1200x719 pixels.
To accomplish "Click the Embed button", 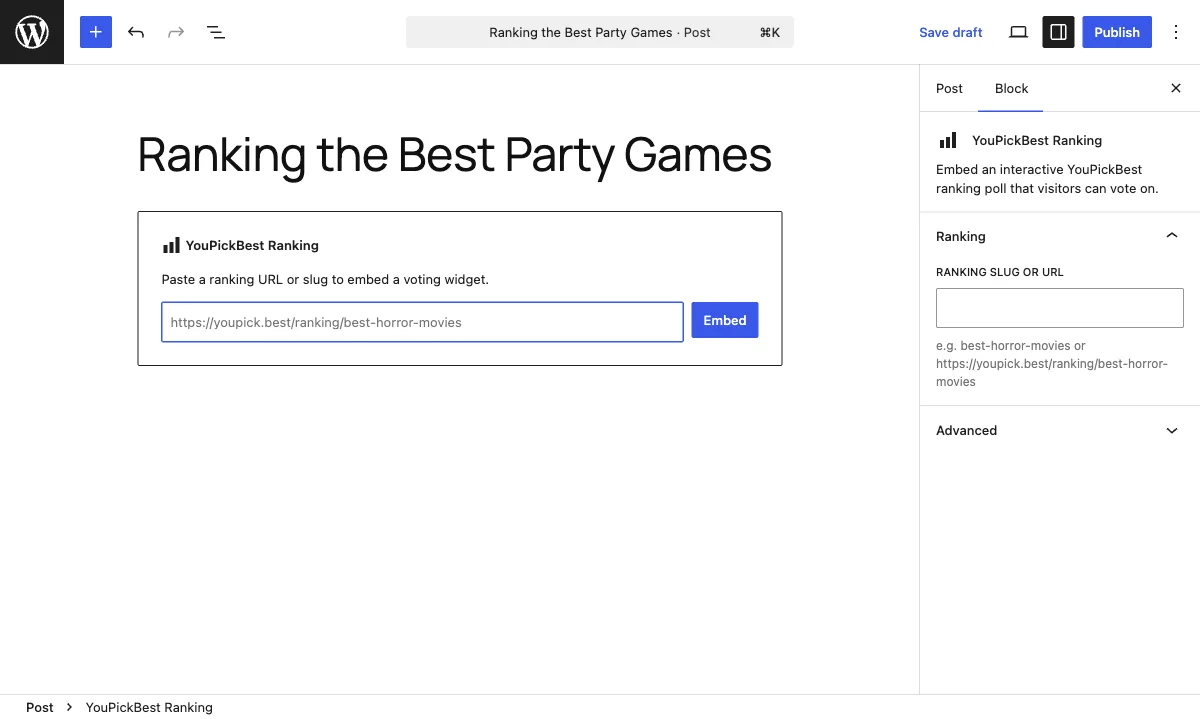I will pyautogui.click(x=725, y=320).
